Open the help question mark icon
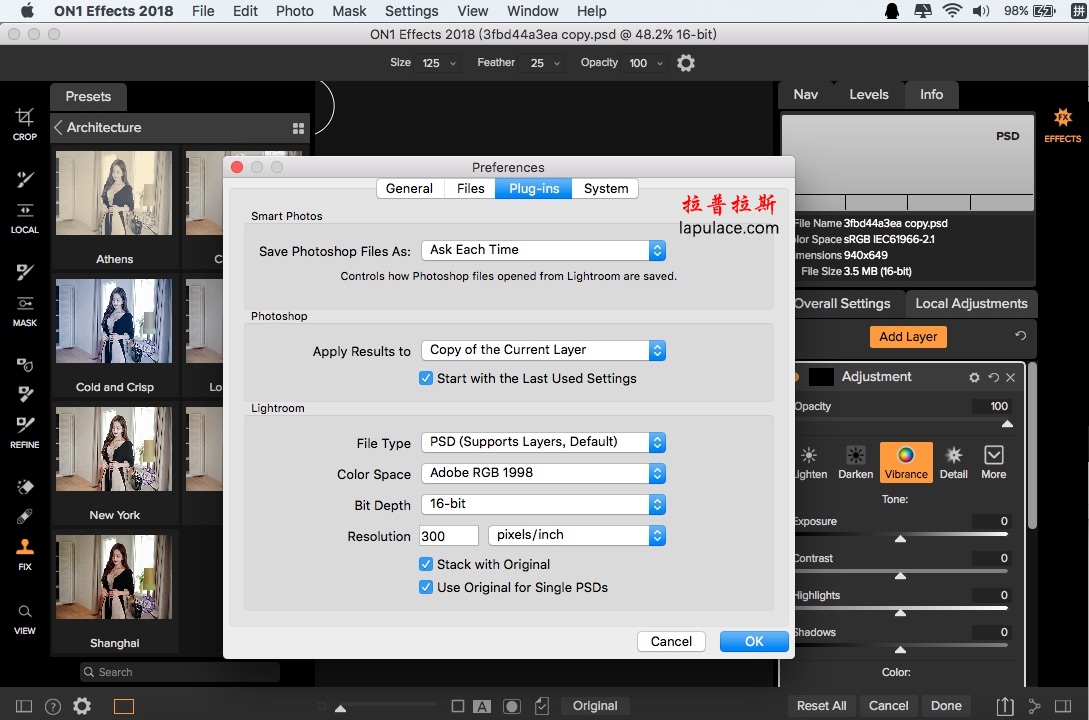The width and height of the screenshot is (1089, 720). (53, 707)
